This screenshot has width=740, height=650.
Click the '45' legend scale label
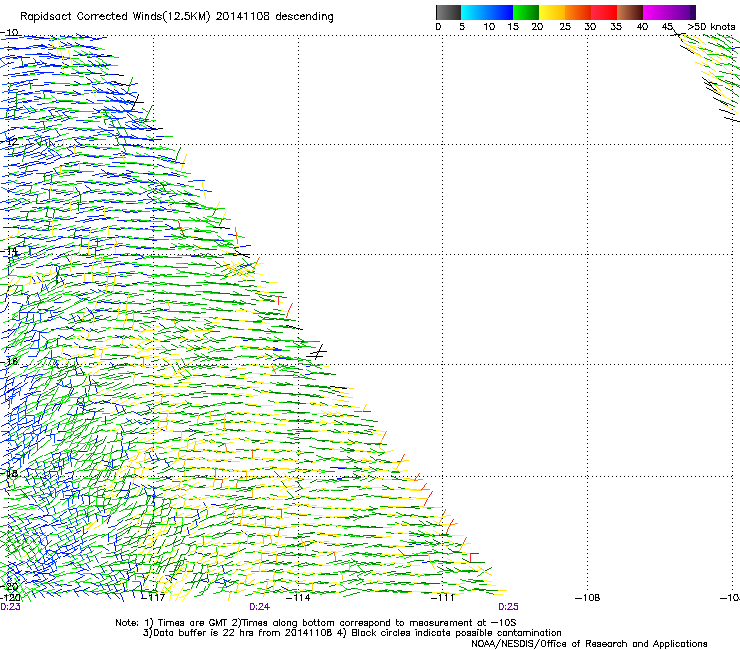667,27
